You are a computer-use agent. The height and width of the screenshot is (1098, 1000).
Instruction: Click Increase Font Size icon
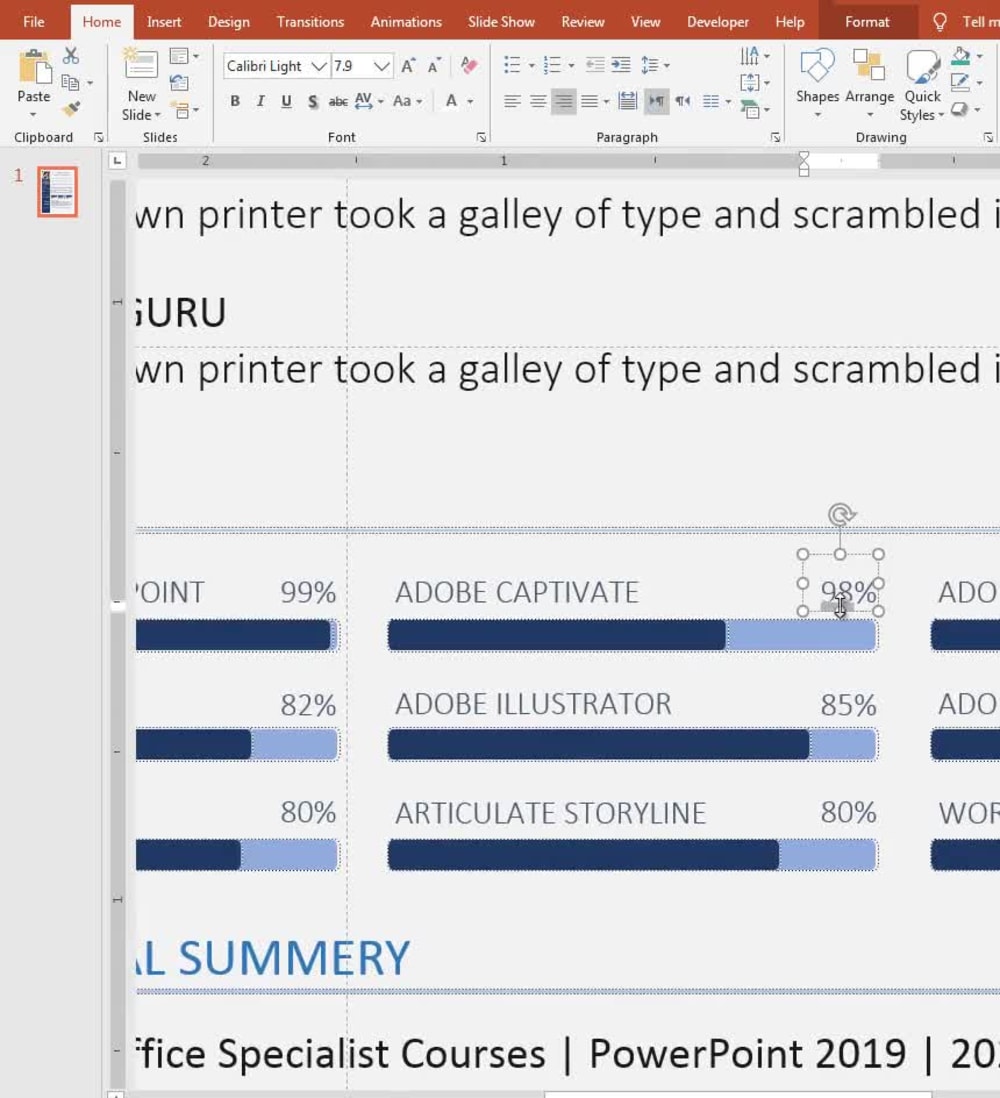[408, 67]
